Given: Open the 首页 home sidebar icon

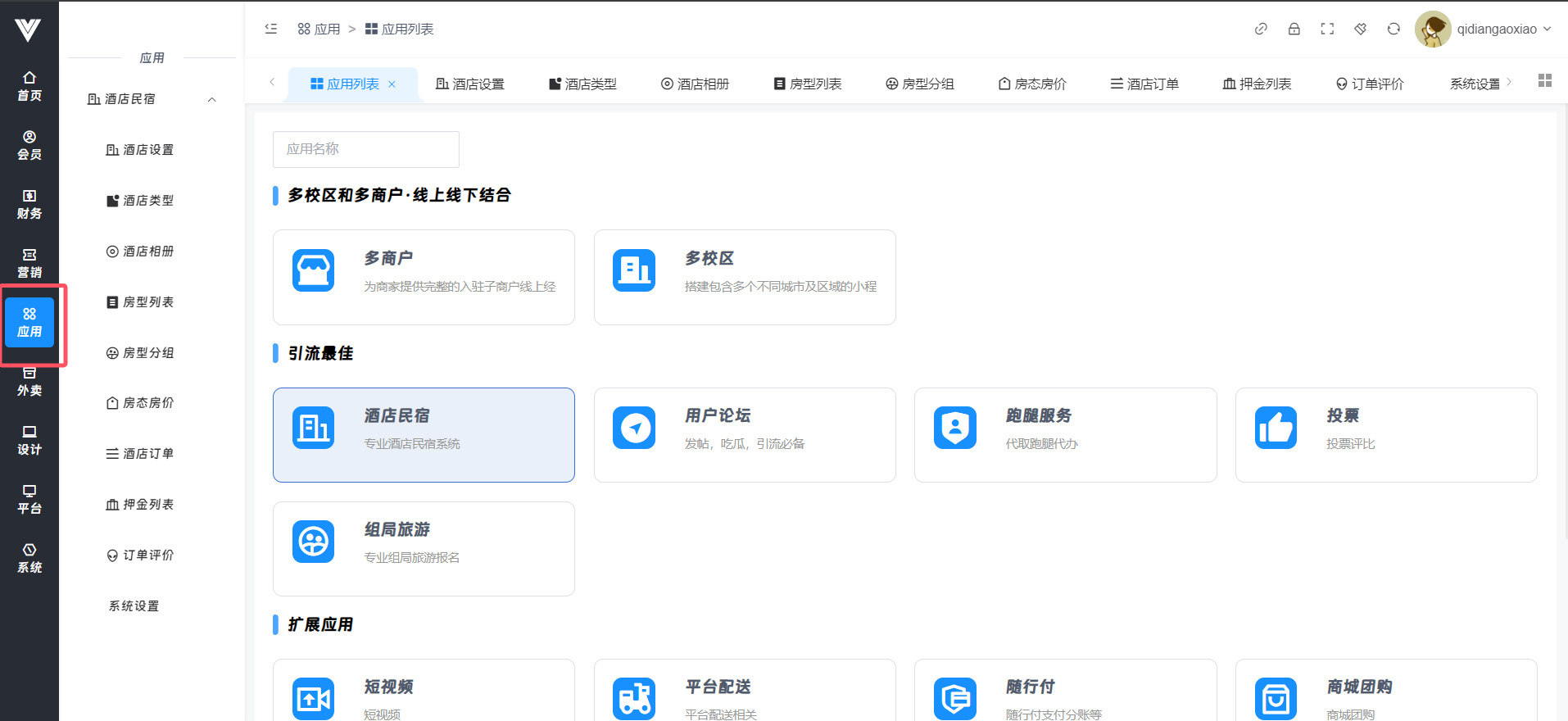Looking at the screenshot, I should click(x=29, y=86).
